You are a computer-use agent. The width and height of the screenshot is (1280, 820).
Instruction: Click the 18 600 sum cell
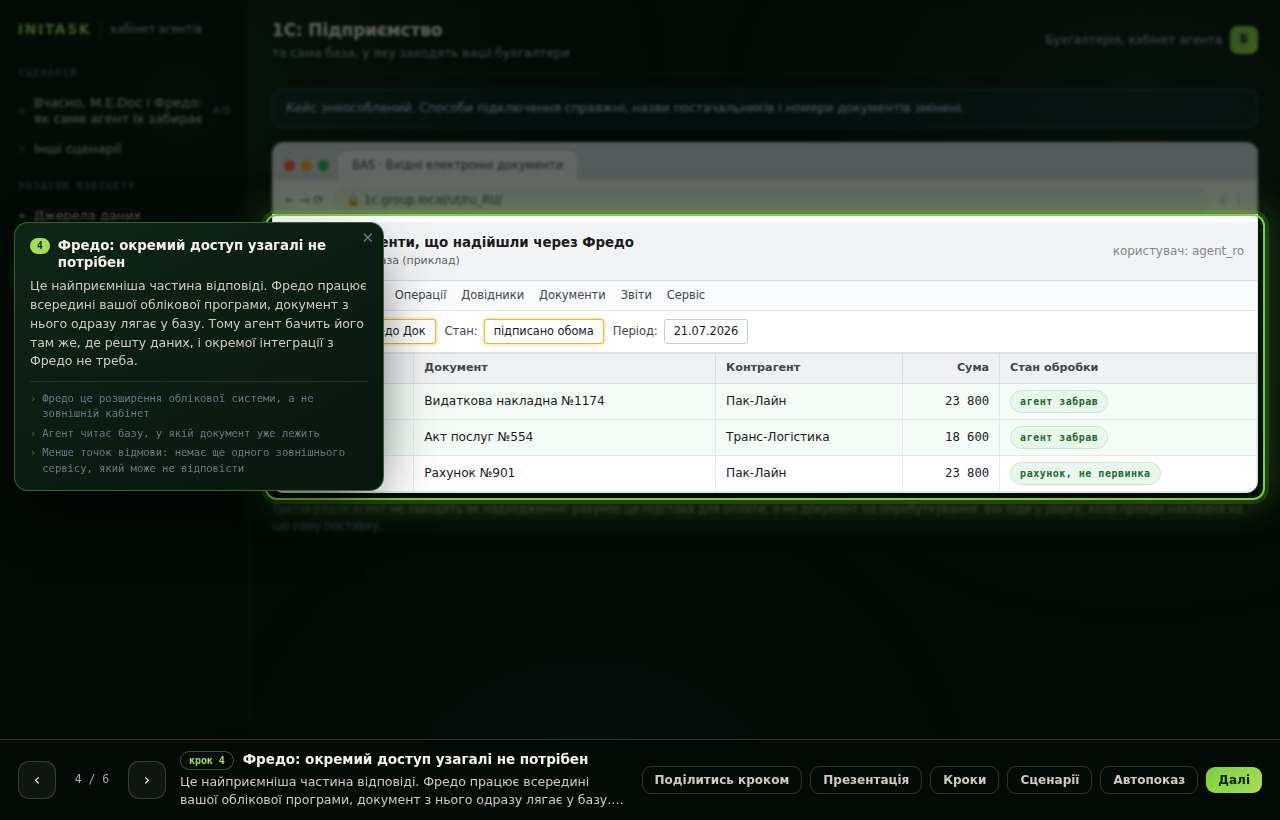click(951, 437)
